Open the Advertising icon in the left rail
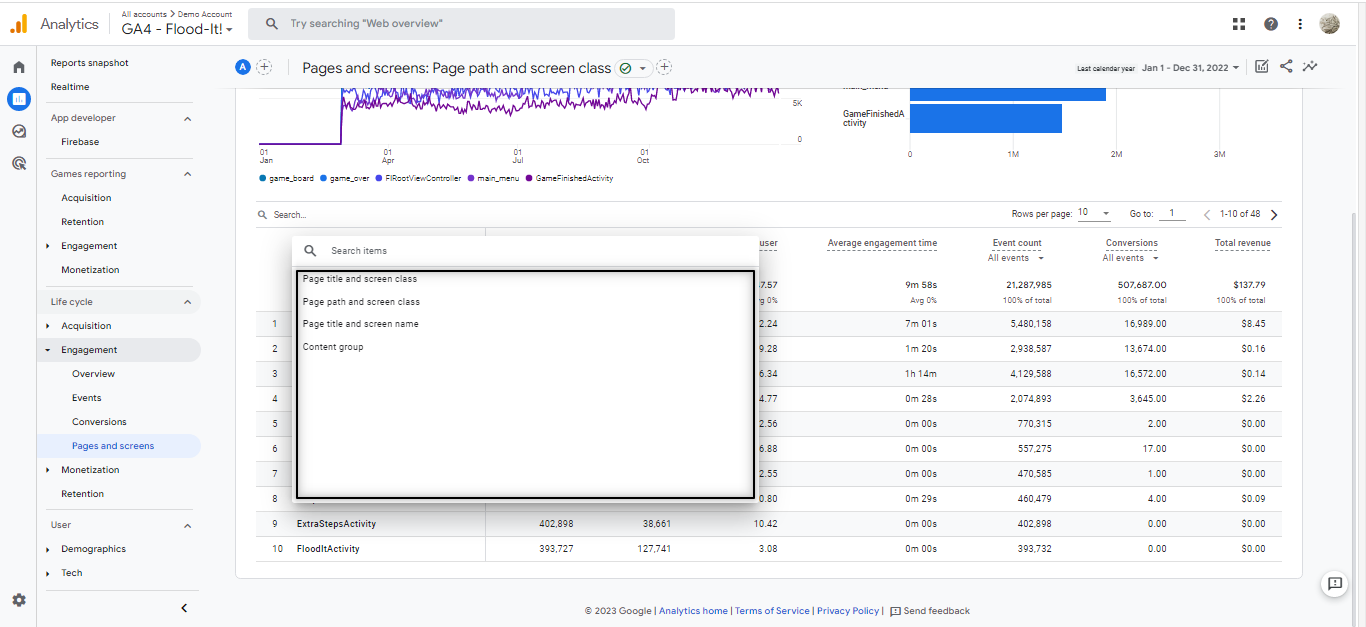 [x=18, y=163]
